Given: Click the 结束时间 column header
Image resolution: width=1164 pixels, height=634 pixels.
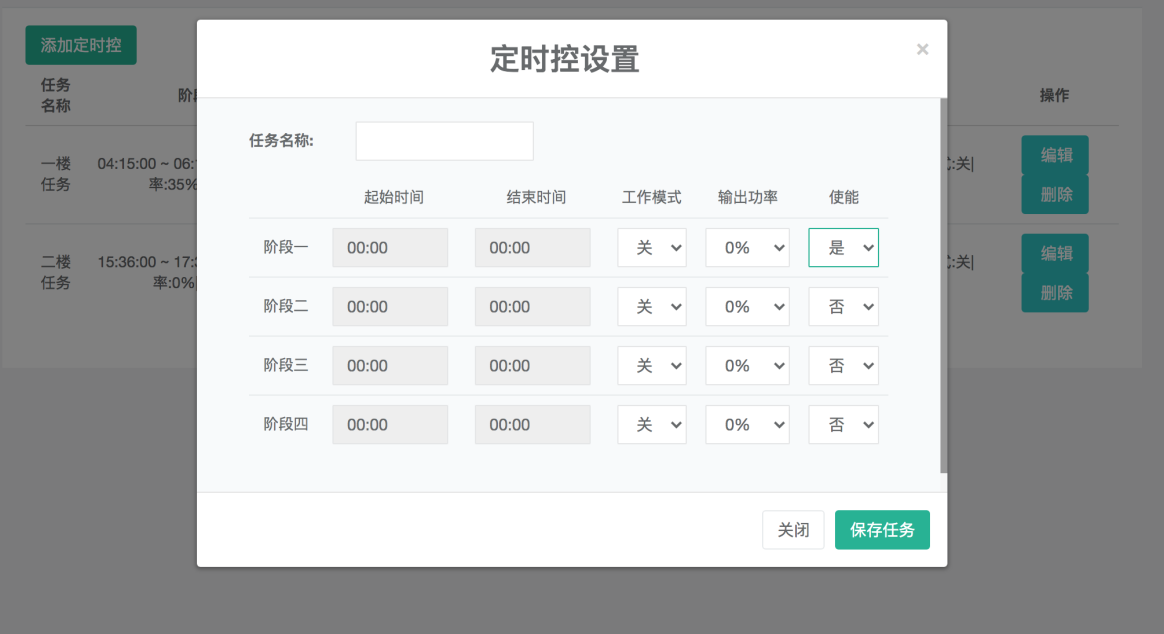Looking at the screenshot, I should (536, 197).
